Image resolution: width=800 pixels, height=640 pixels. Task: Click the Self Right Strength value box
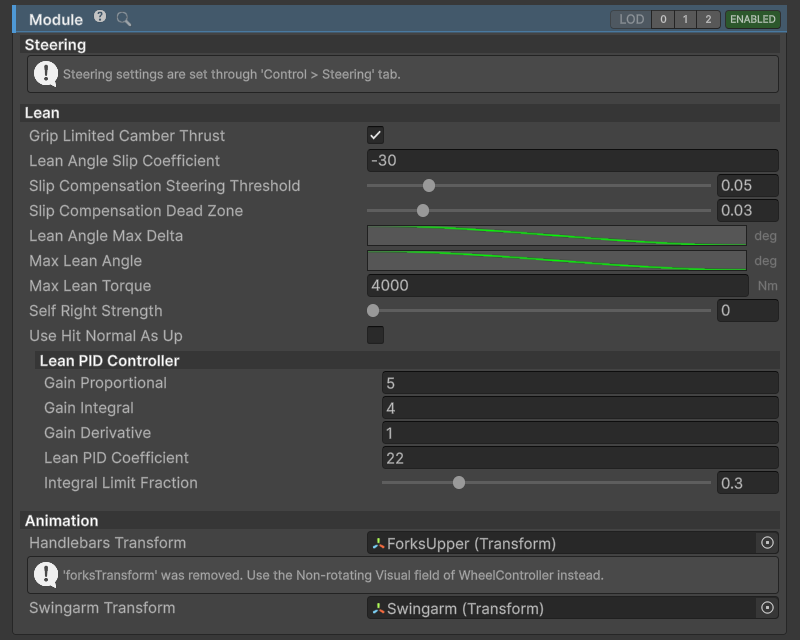pyautogui.click(x=747, y=310)
